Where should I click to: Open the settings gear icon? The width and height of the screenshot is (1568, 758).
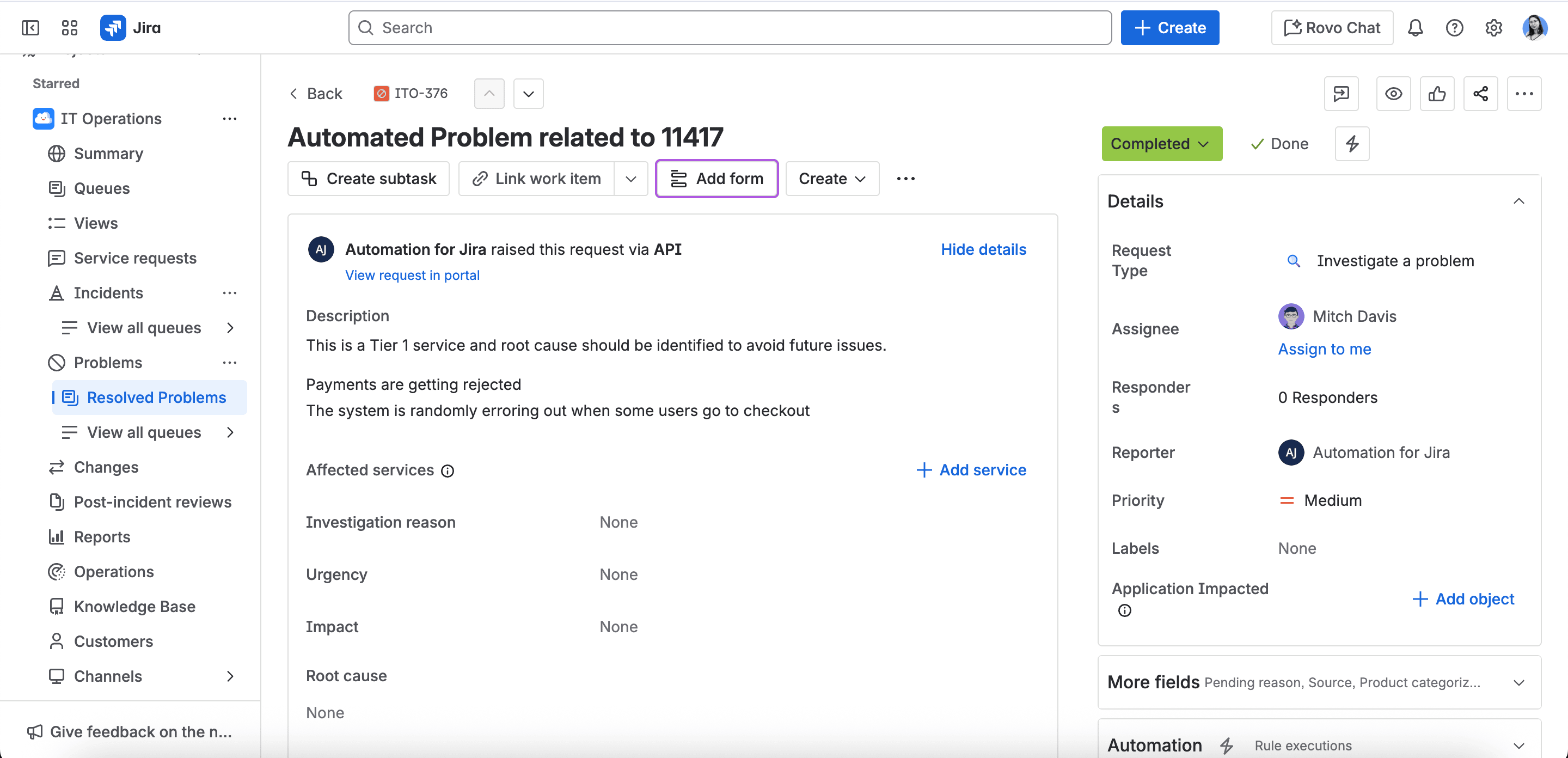[x=1493, y=27]
